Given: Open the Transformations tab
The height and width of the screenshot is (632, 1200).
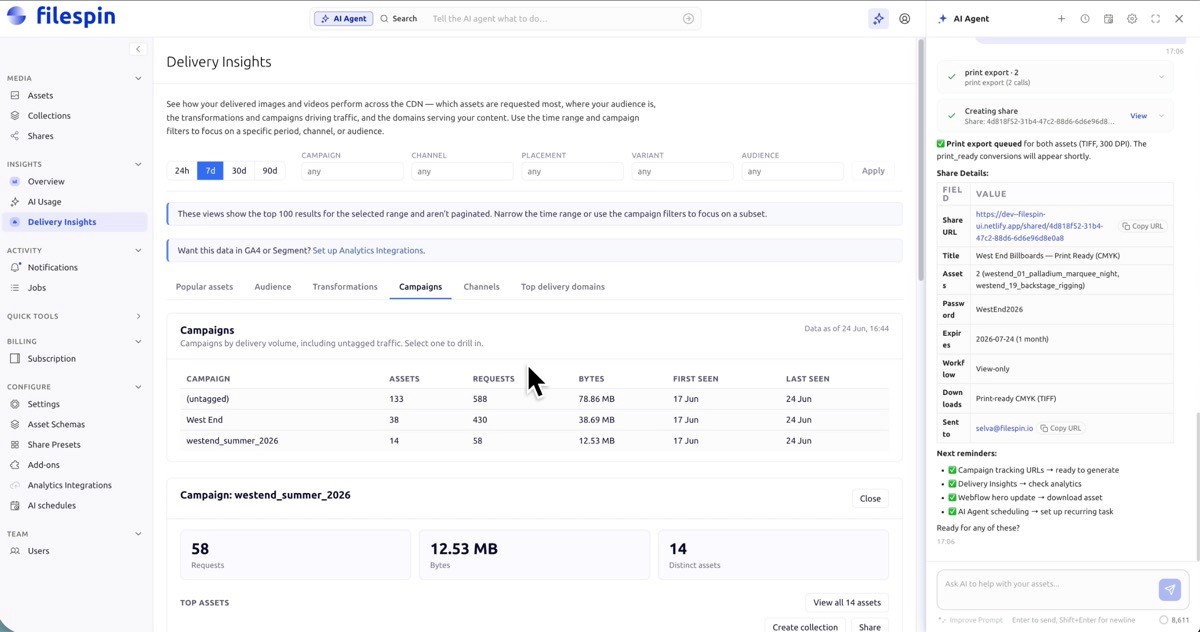Looking at the screenshot, I should [345, 287].
